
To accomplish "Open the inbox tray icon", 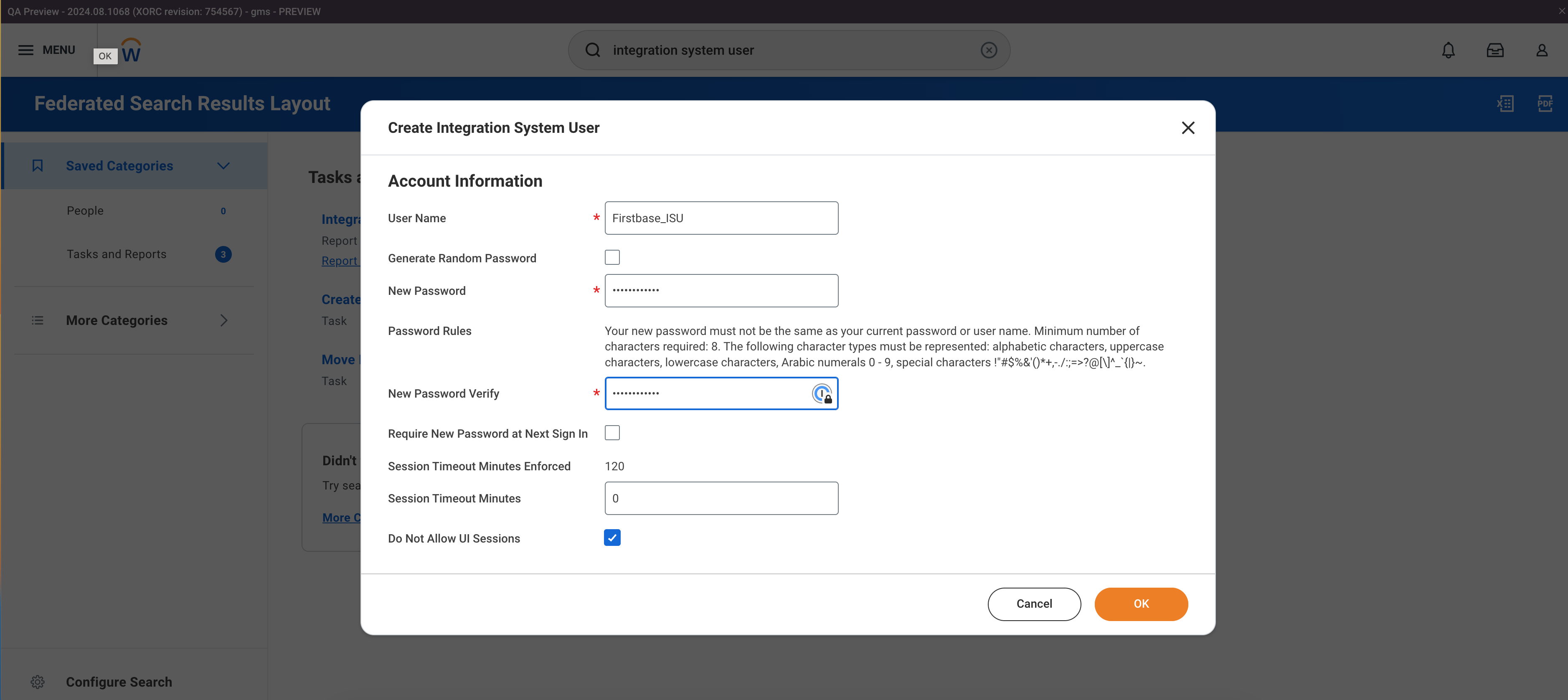I will [1495, 50].
